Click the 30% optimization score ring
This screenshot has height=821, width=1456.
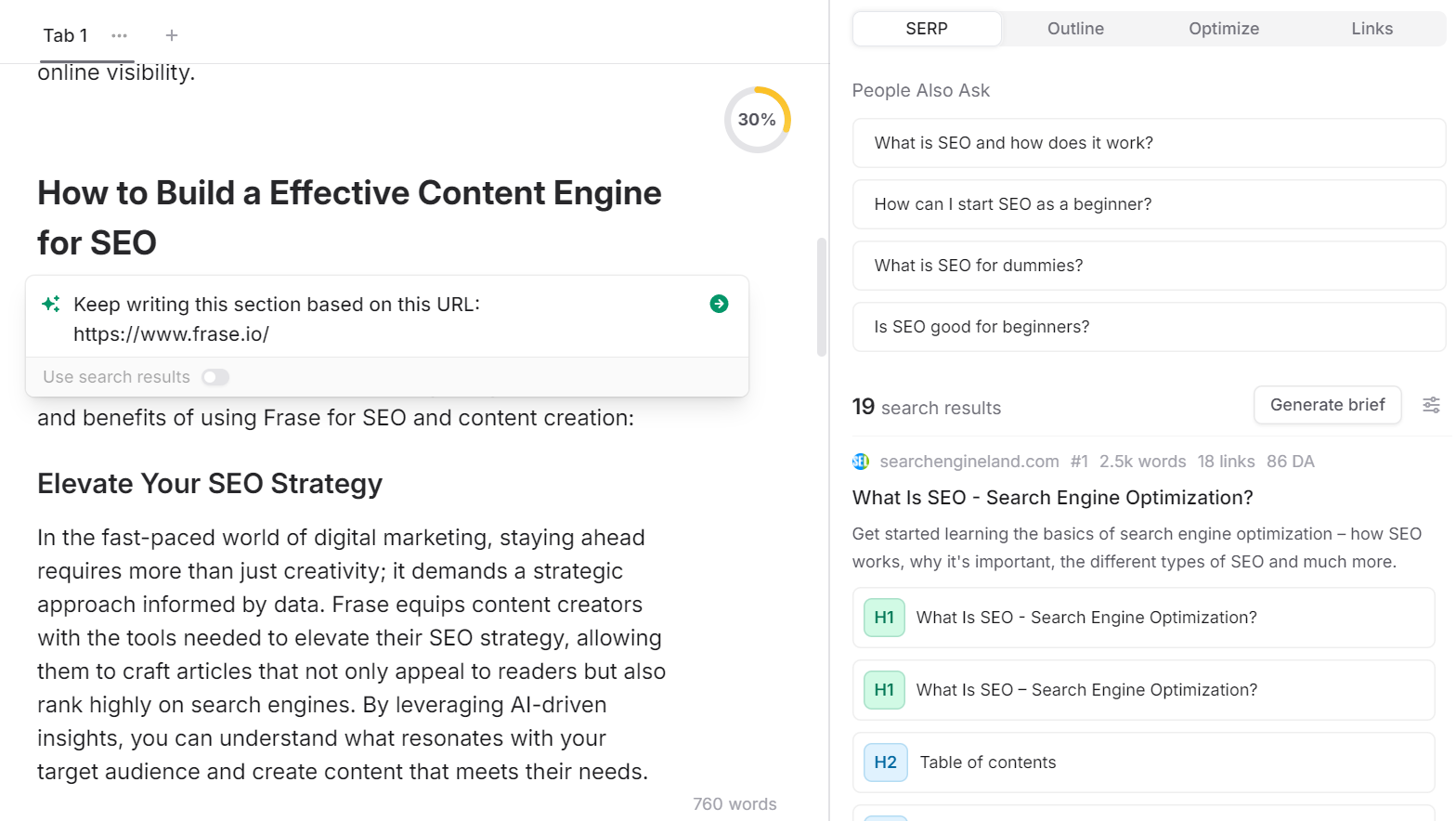[757, 120]
